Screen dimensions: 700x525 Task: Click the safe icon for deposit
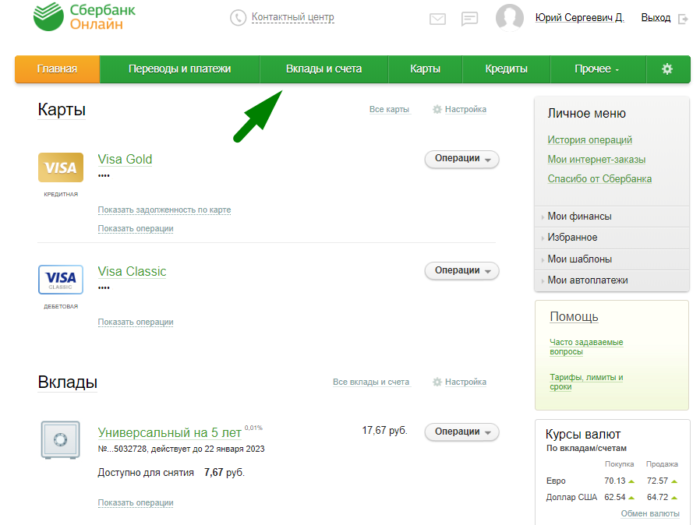pyautogui.click(x=60, y=440)
